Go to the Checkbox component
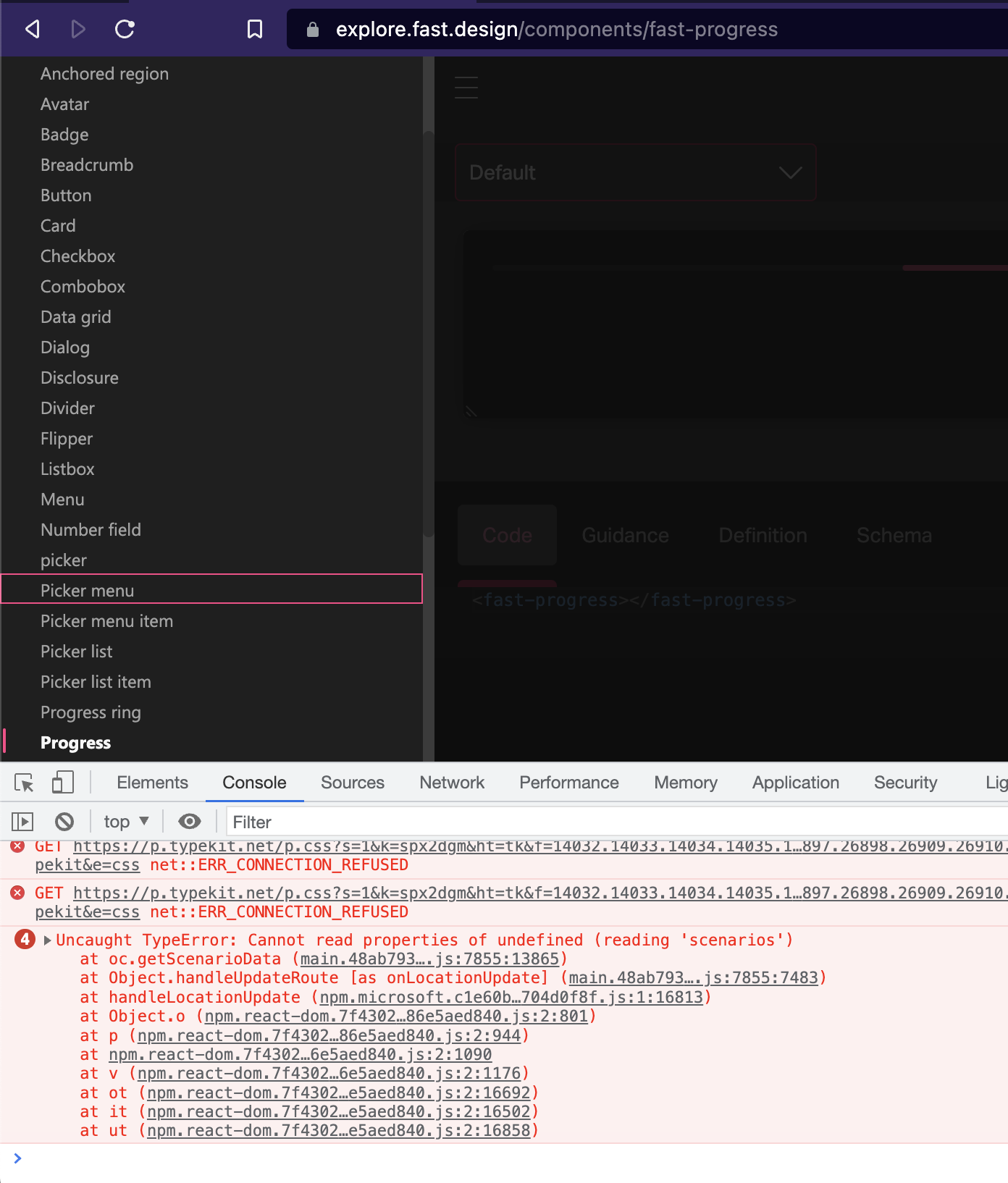Screen dimensions: 1008x1183 click(x=77, y=256)
